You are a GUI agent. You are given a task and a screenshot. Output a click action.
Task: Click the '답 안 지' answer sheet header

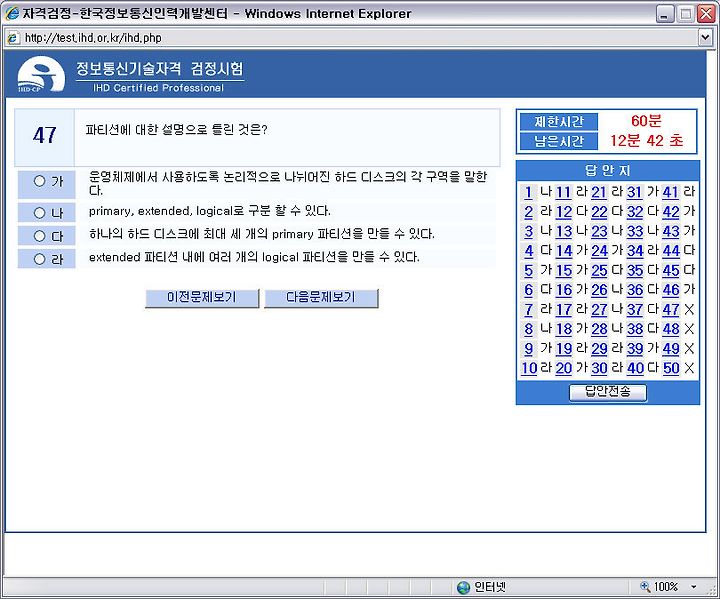tap(608, 170)
